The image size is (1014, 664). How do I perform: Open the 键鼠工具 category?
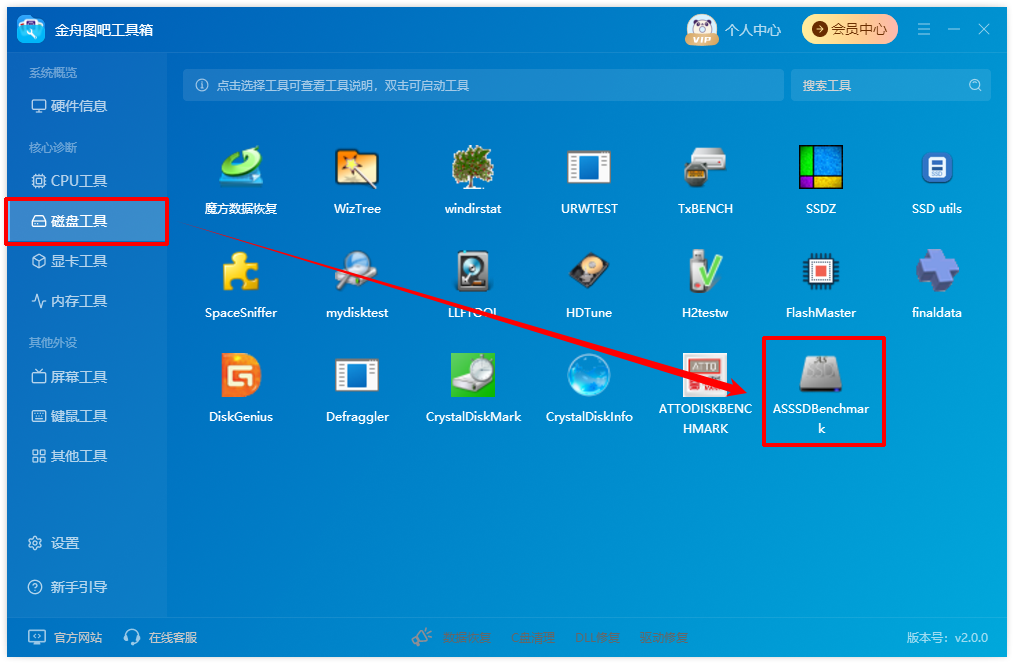pos(69,416)
